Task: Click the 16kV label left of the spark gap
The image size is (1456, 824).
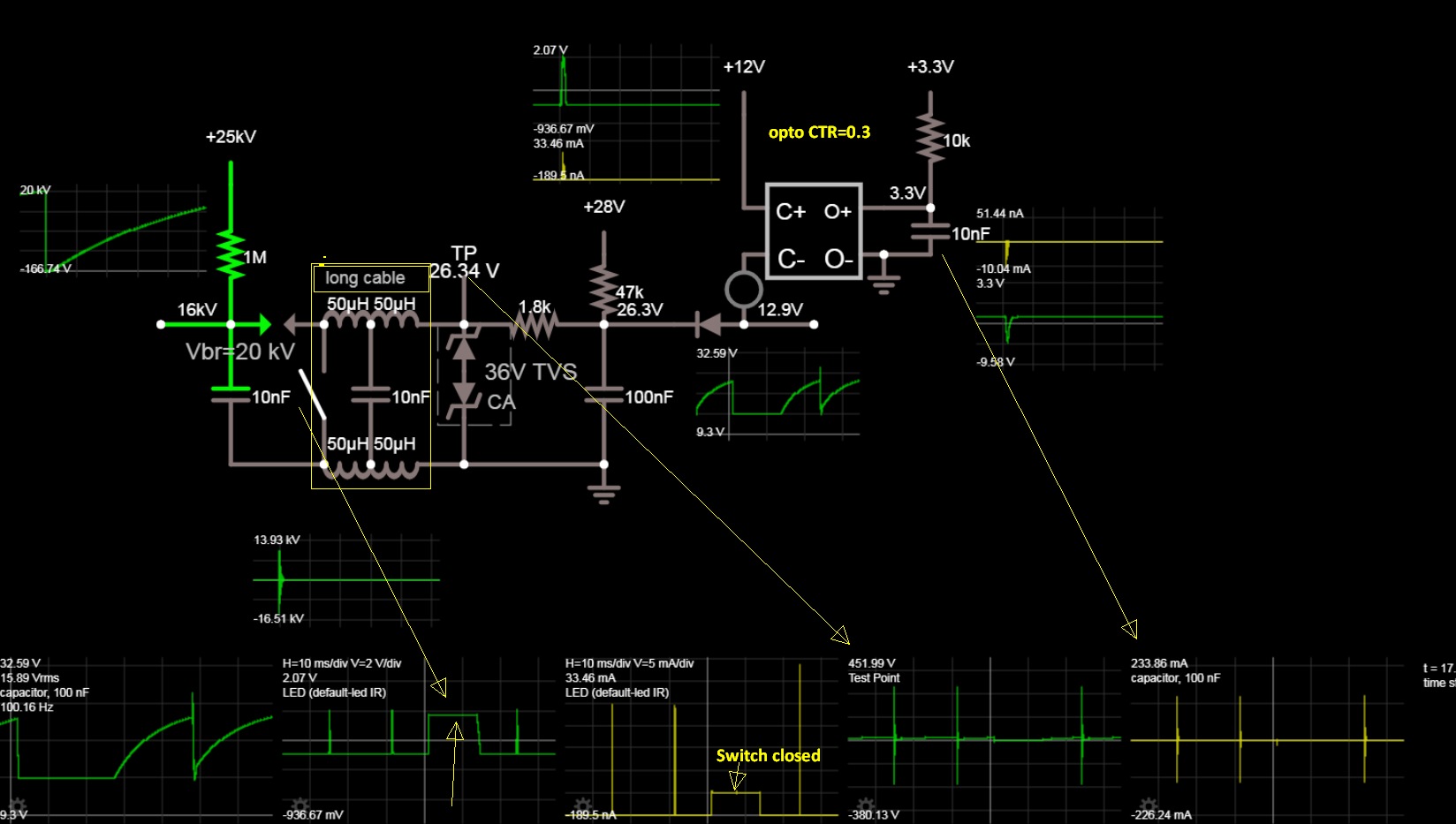Action: [197, 310]
